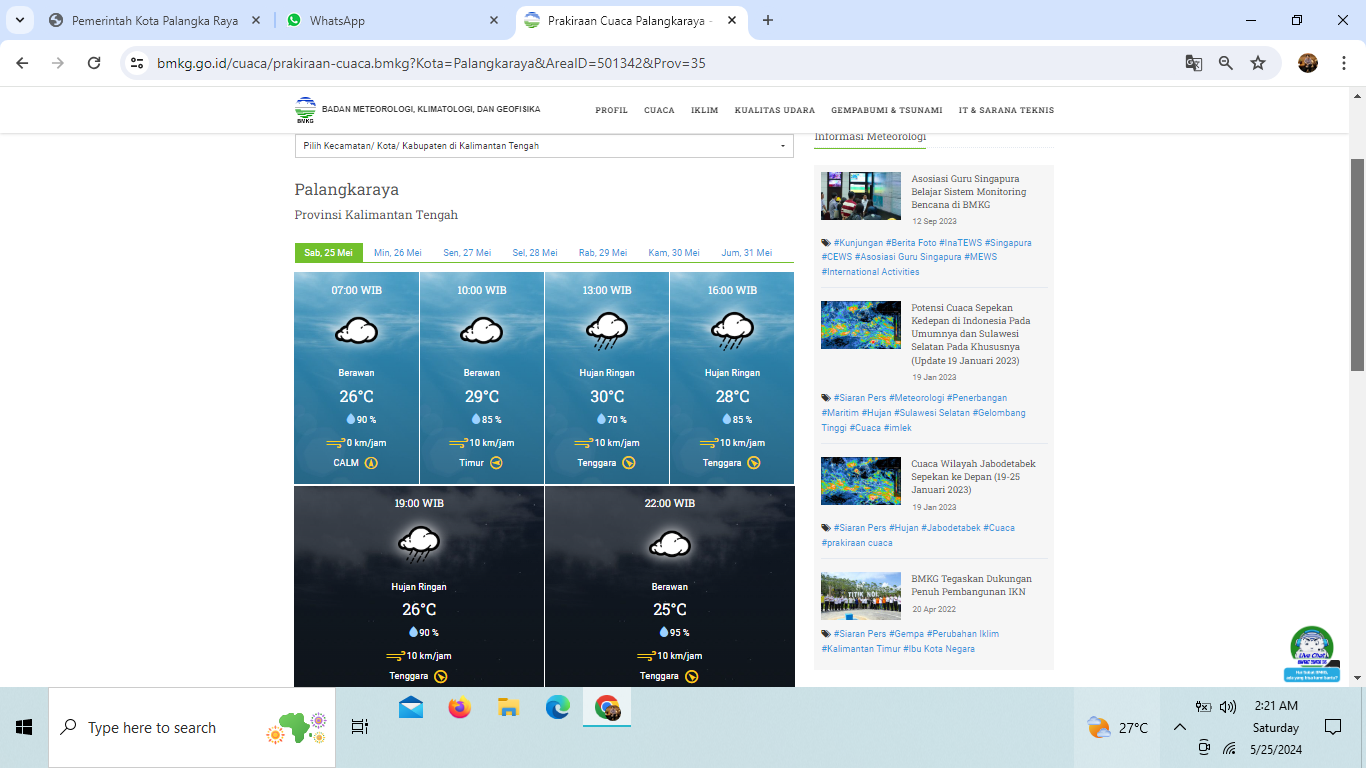Select the Sel, 28 Mei tab
Viewport: 1366px width, 768px height.
535,253
